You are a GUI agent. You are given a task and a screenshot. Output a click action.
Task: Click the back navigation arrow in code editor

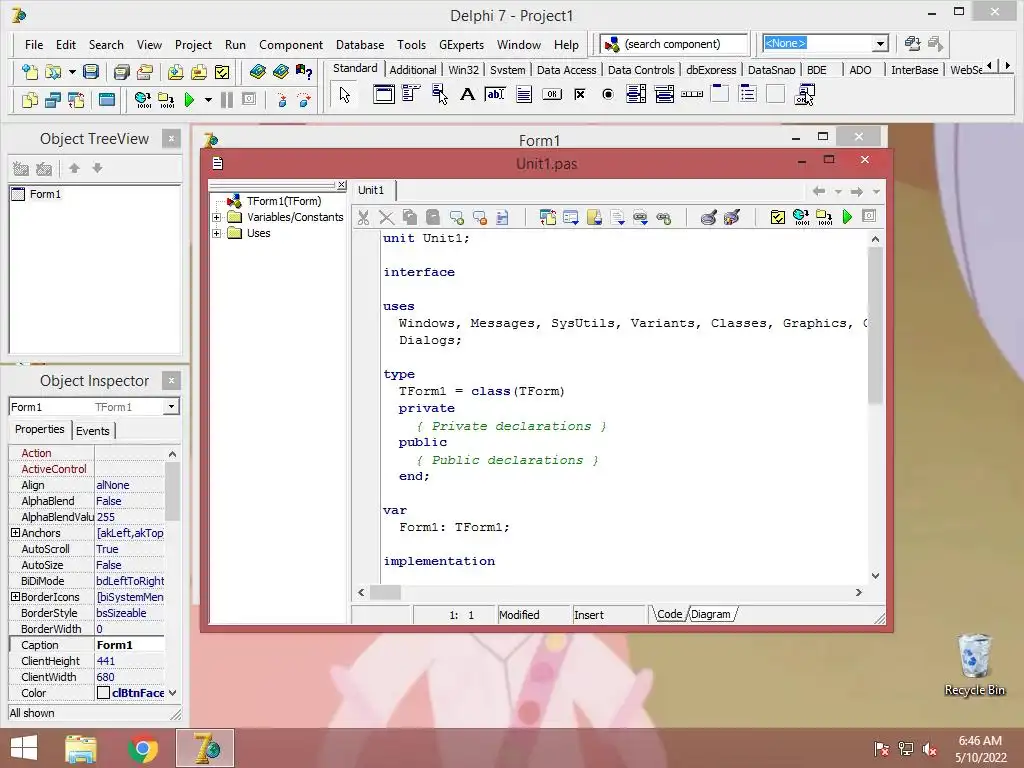point(819,191)
